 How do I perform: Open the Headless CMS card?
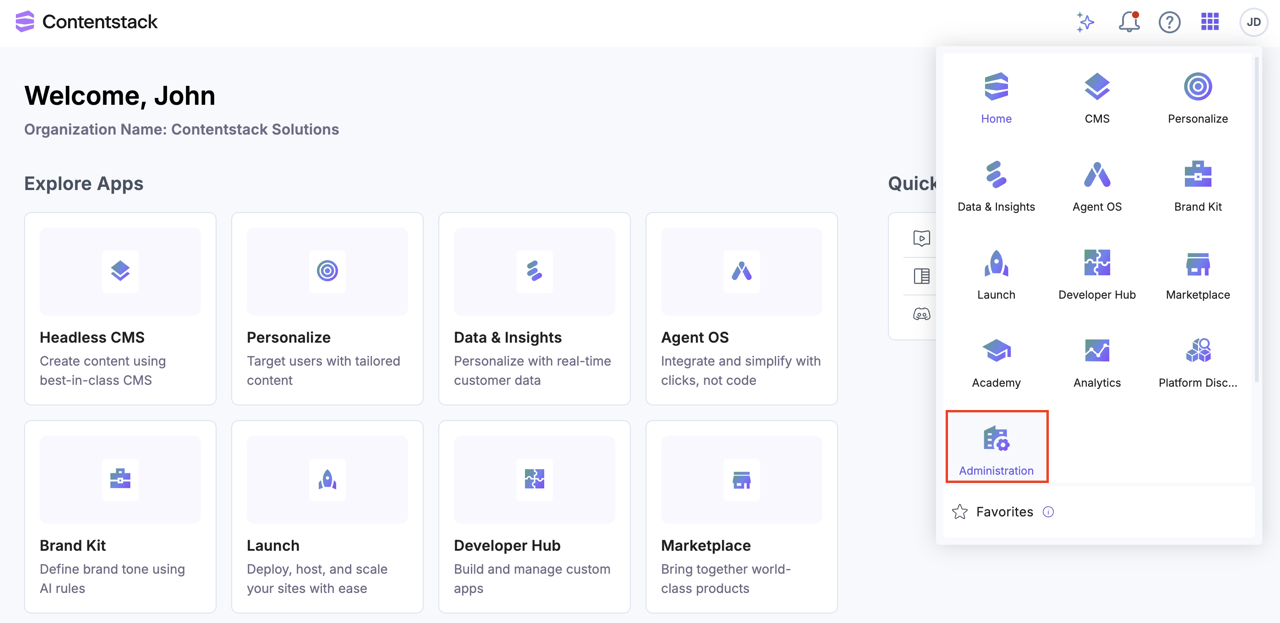(x=120, y=308)
